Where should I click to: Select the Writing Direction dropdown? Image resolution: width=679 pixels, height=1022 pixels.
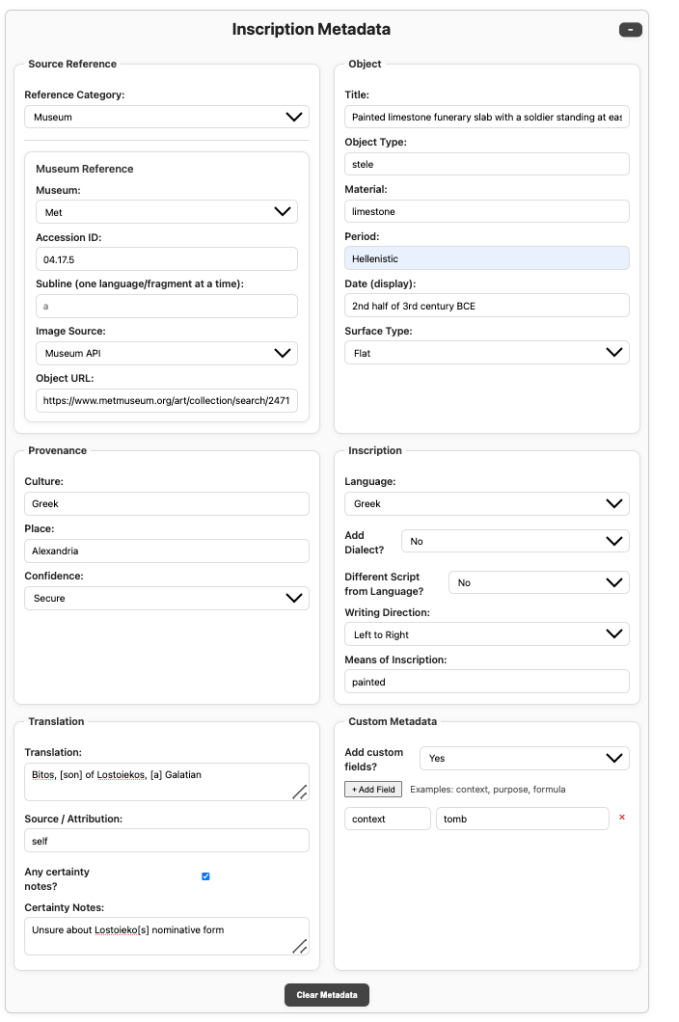486,634
